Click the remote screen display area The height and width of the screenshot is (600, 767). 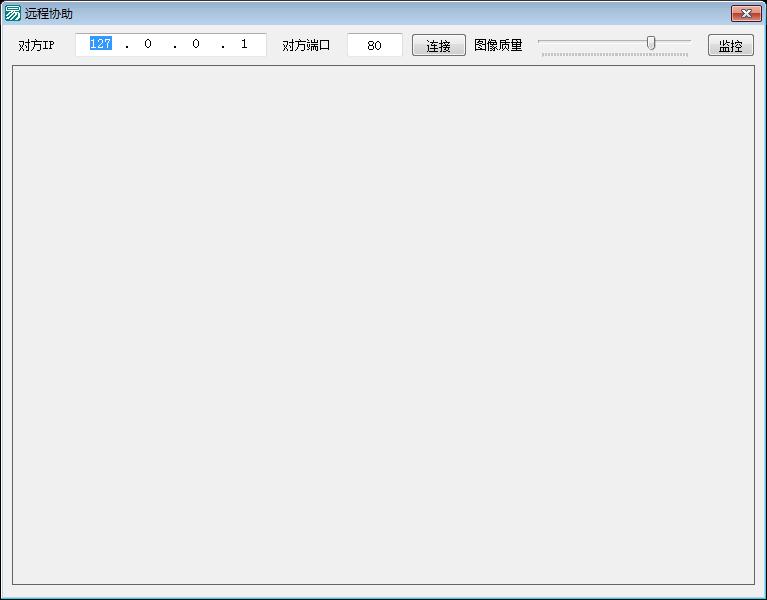[384, 325]
